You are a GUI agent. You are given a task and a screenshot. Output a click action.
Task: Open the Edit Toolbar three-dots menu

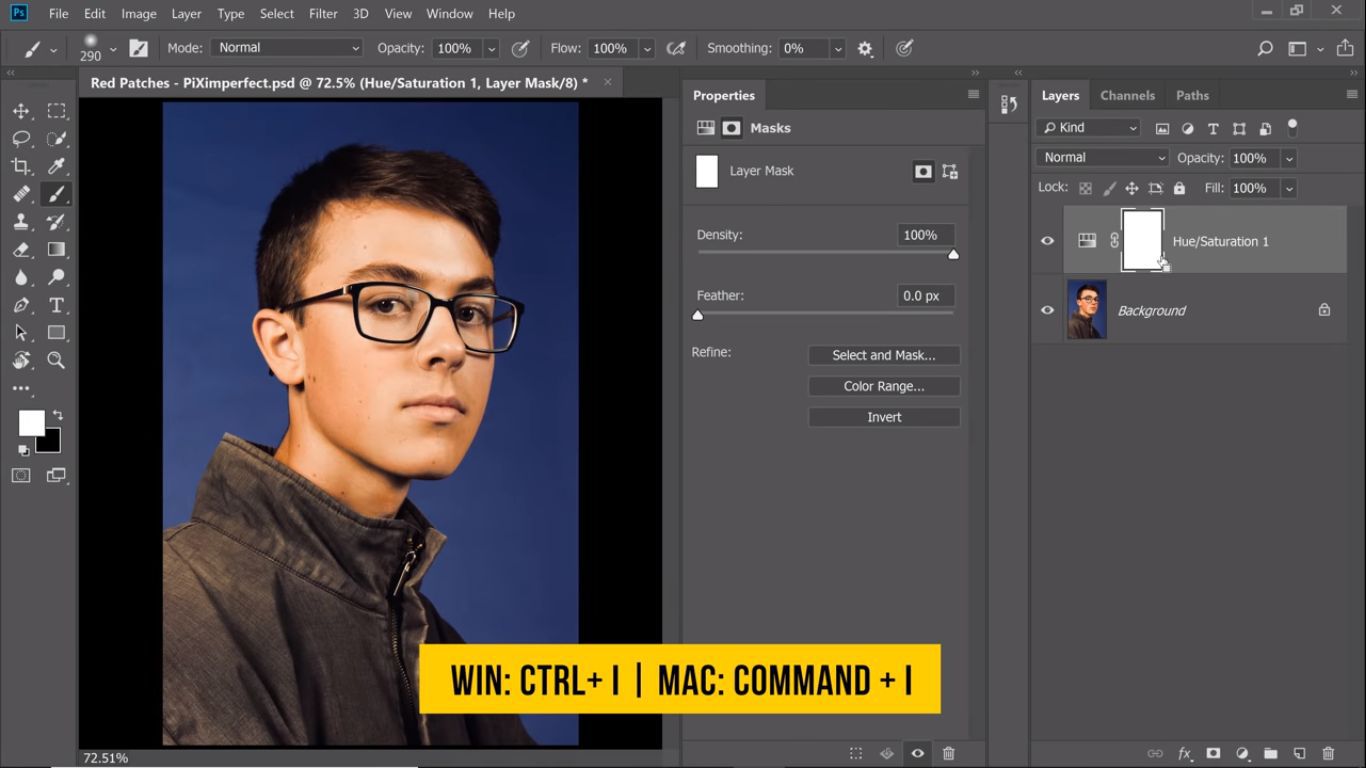pos(21,388)
